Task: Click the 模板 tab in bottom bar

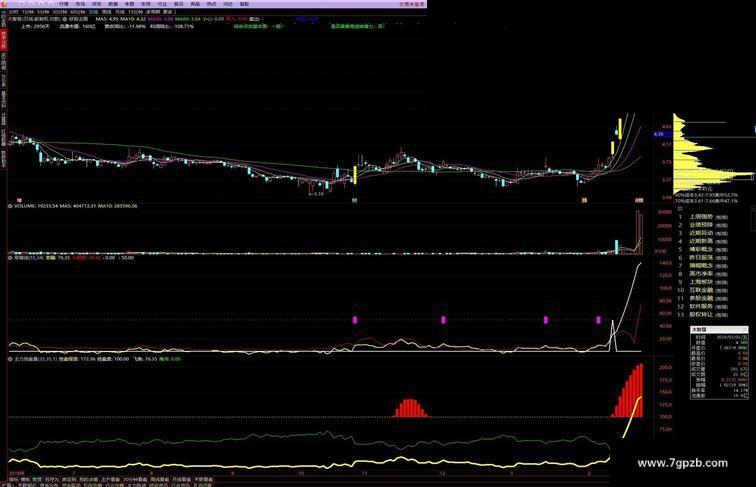Action: [24, 480]
